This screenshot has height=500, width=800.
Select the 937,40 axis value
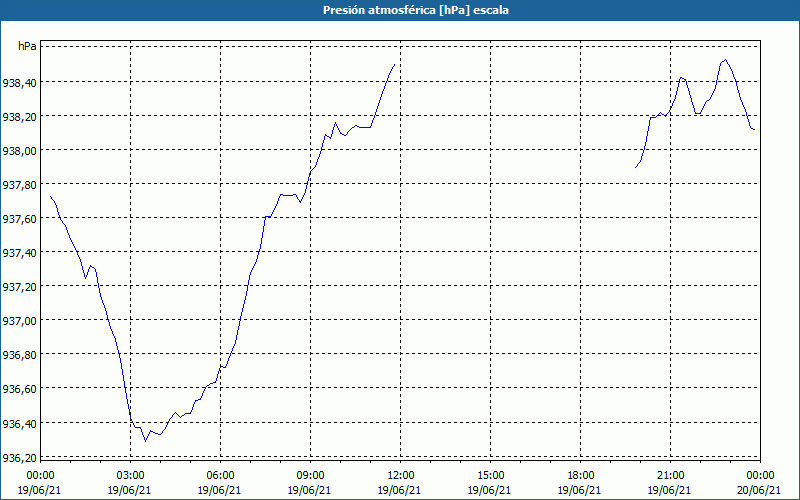click(19, 253)
